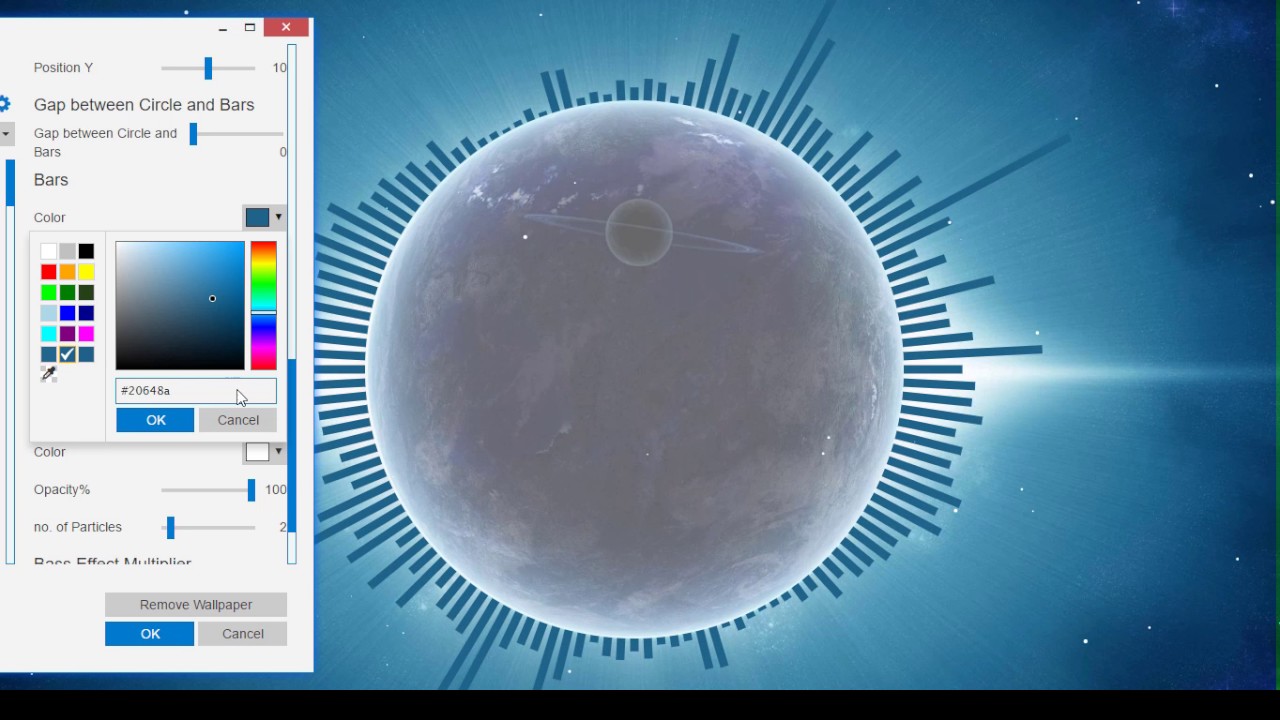The width and height of the screenshot is (1280, 720).
Task: Click the #20648a hex color field
Action: pos(196,391)
